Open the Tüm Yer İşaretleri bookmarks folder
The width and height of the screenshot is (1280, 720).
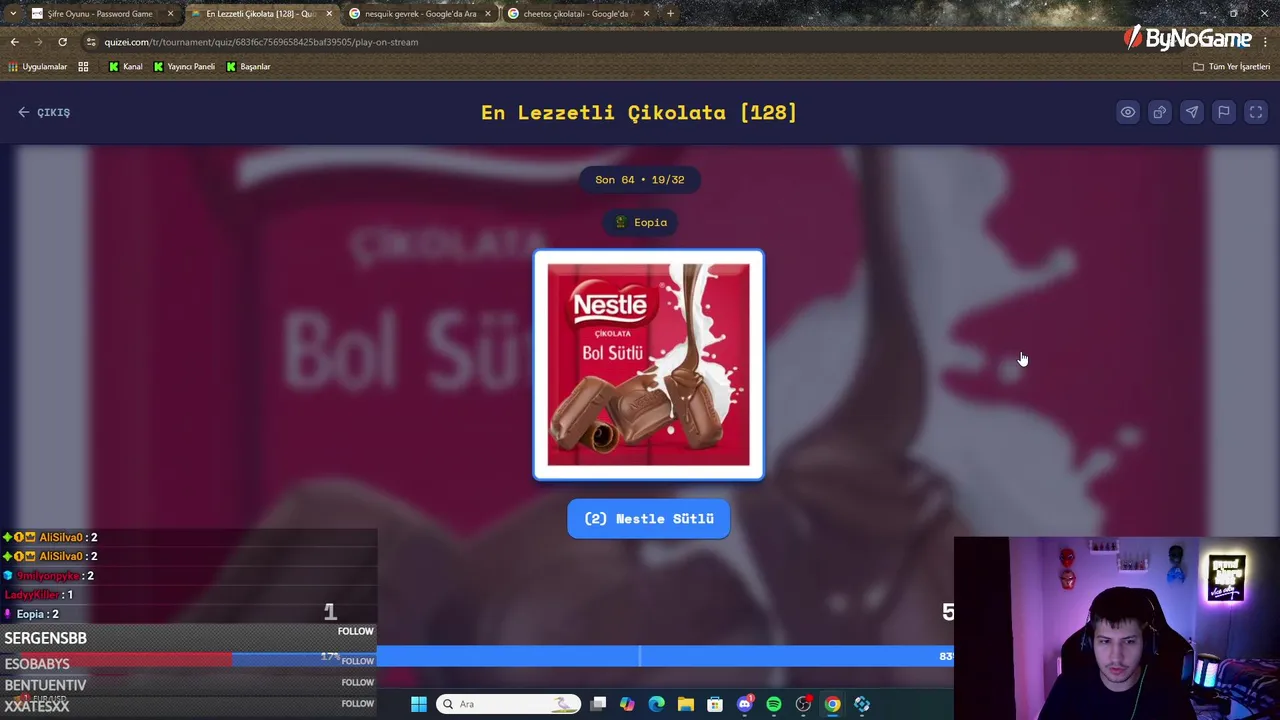1231,67
